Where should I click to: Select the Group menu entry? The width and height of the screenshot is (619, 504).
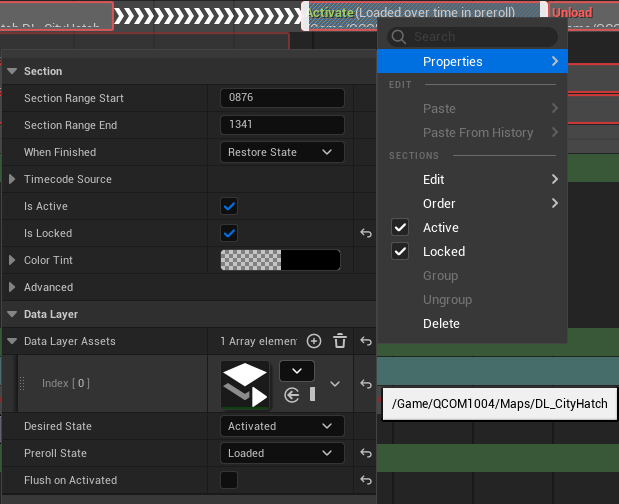472,275
